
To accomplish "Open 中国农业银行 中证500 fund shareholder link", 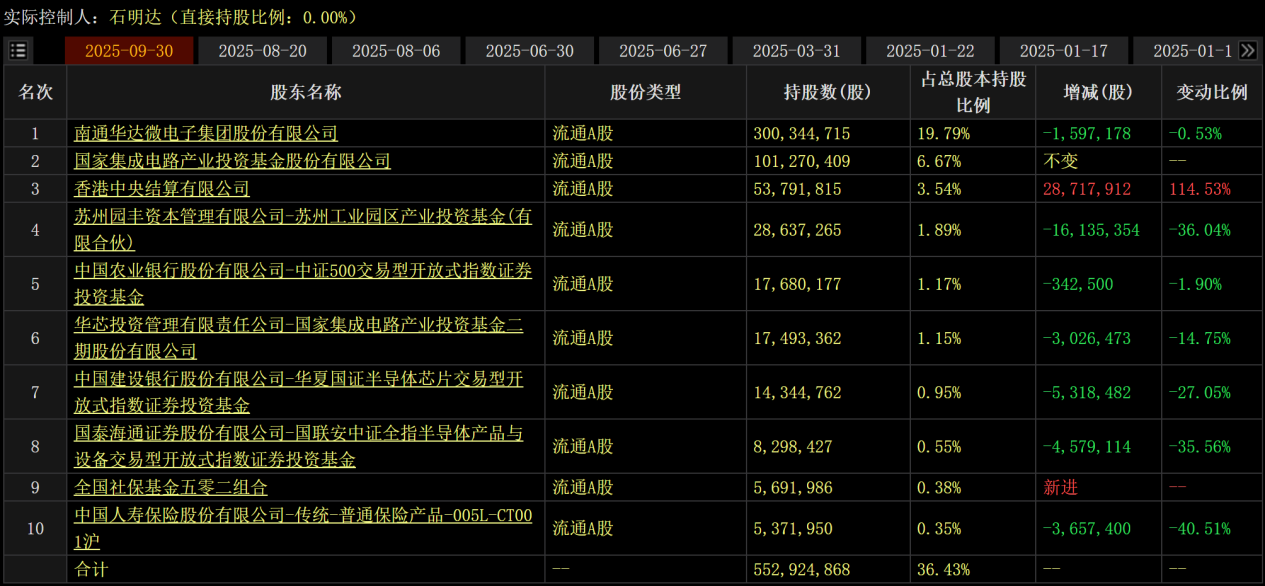I will tap(303, 283).
